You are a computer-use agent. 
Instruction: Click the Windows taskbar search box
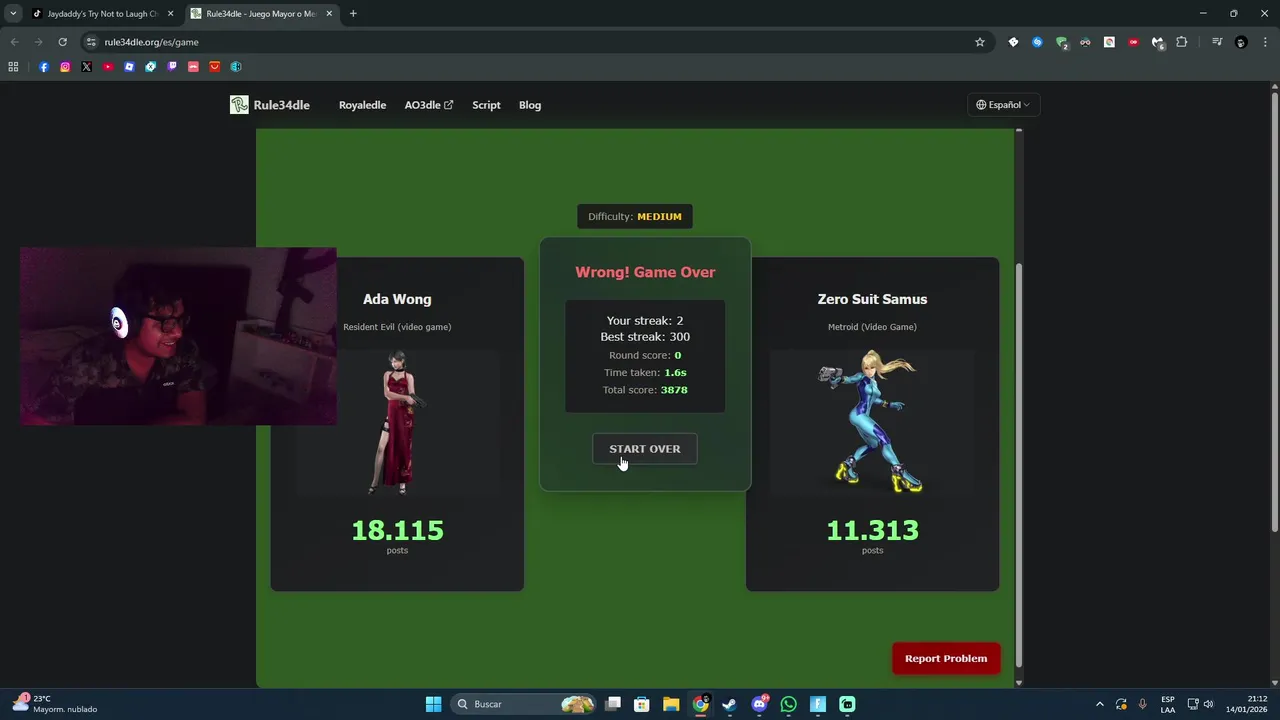[523, 704]
